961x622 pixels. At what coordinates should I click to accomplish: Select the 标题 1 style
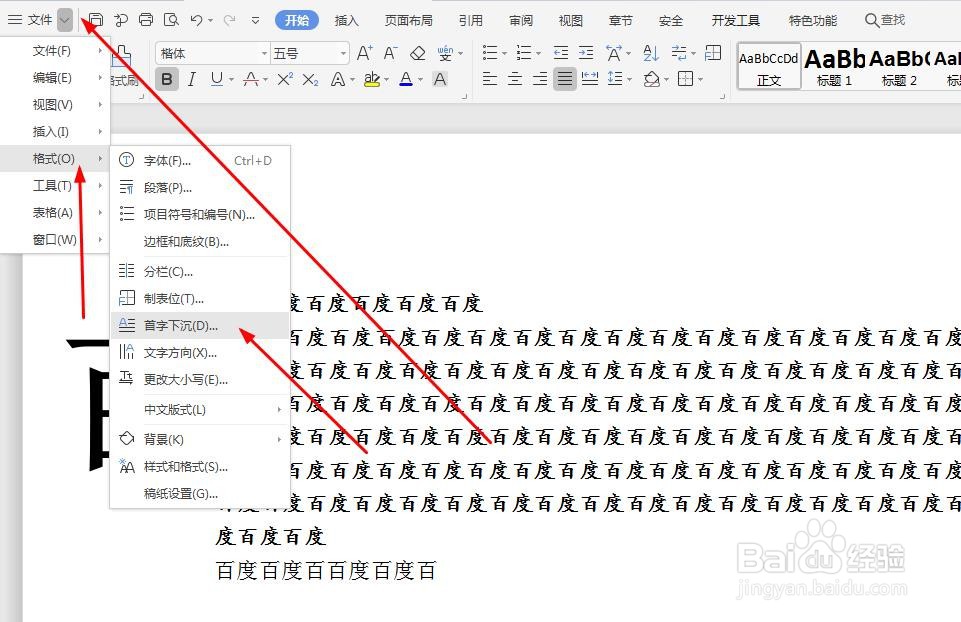tap(834, 66)
